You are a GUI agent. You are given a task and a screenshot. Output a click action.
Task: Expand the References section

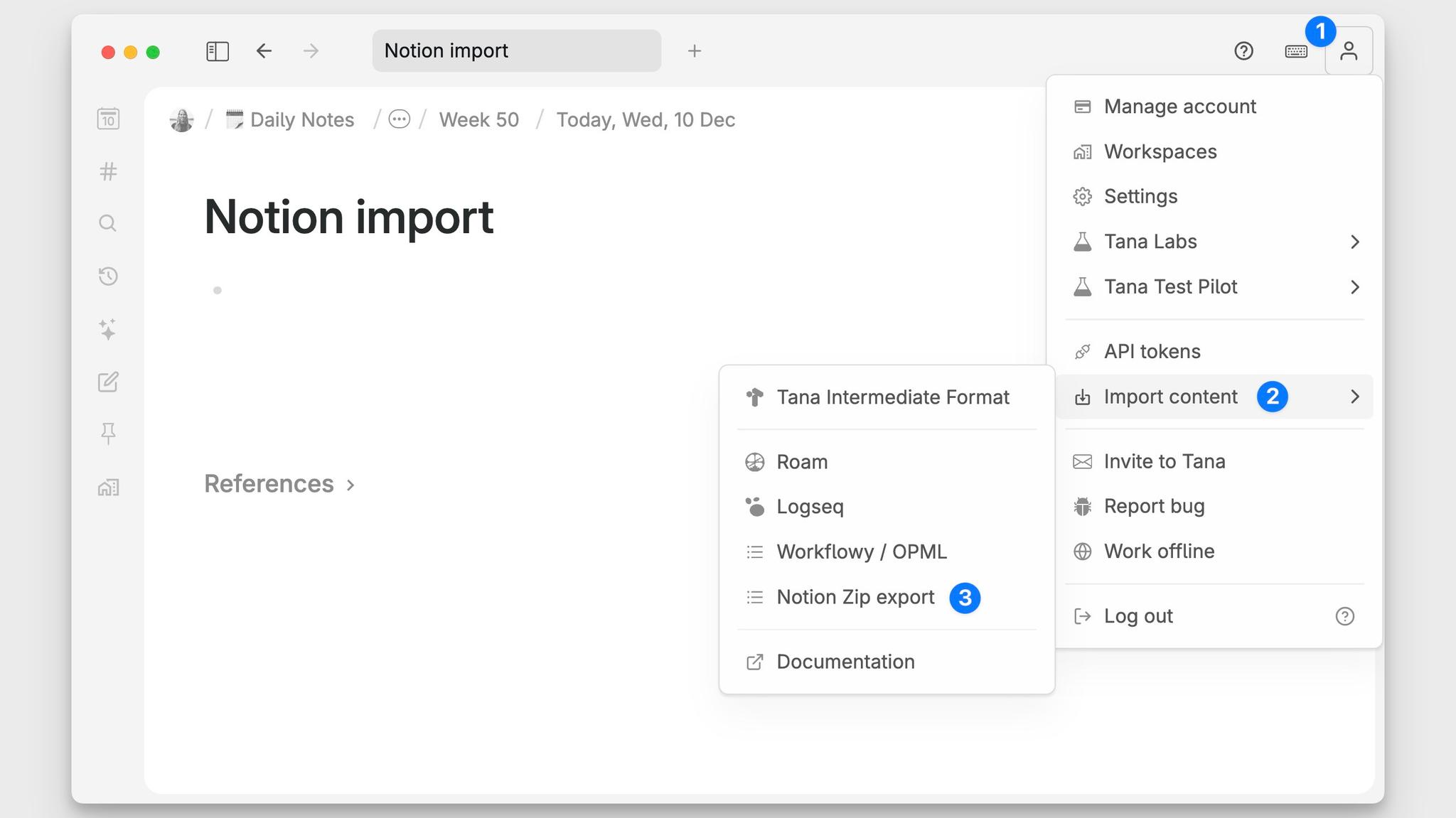point(279,484)
